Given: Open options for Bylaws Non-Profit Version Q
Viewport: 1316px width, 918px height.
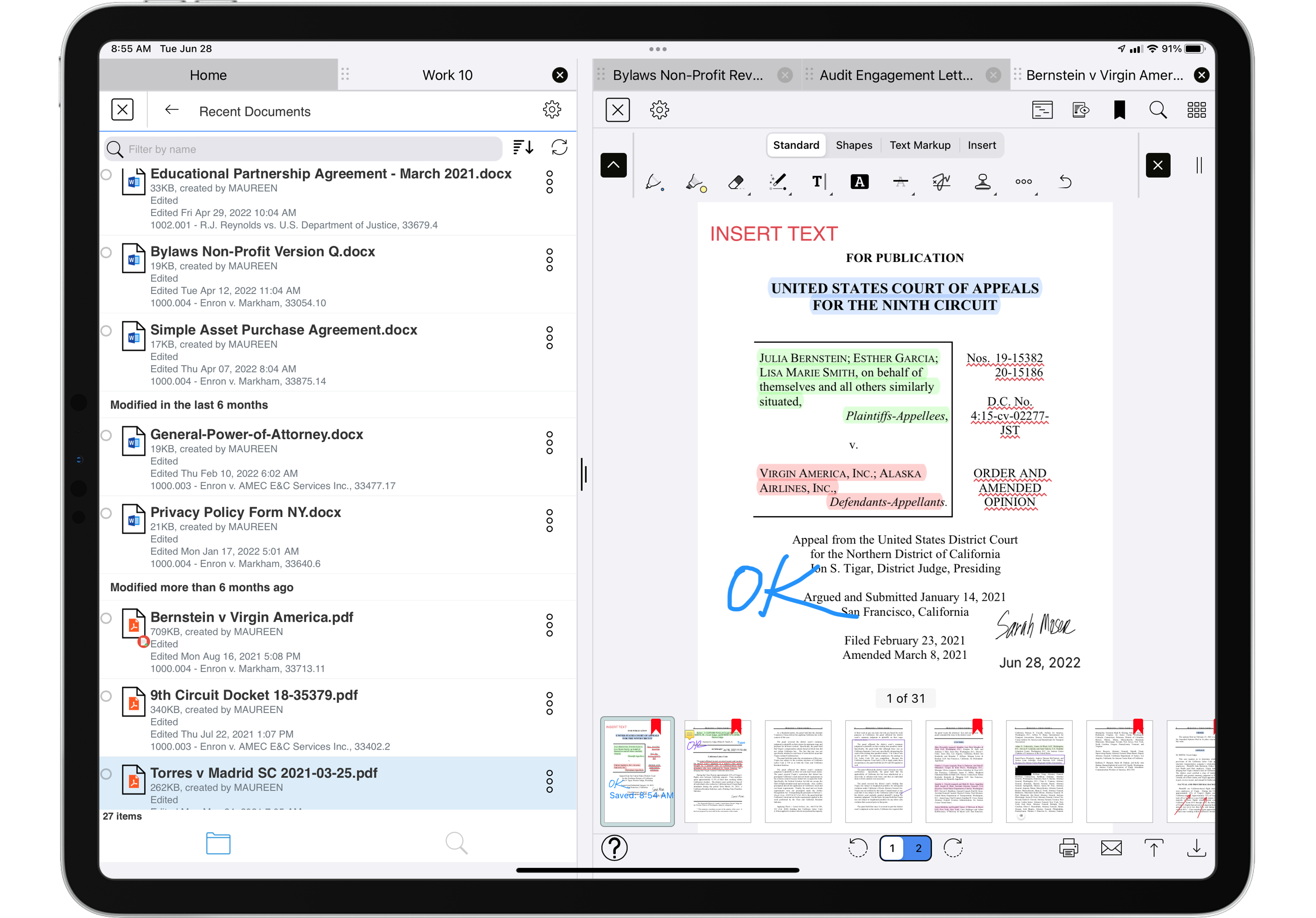Looking at the screenshot, I should click(549, 260).
